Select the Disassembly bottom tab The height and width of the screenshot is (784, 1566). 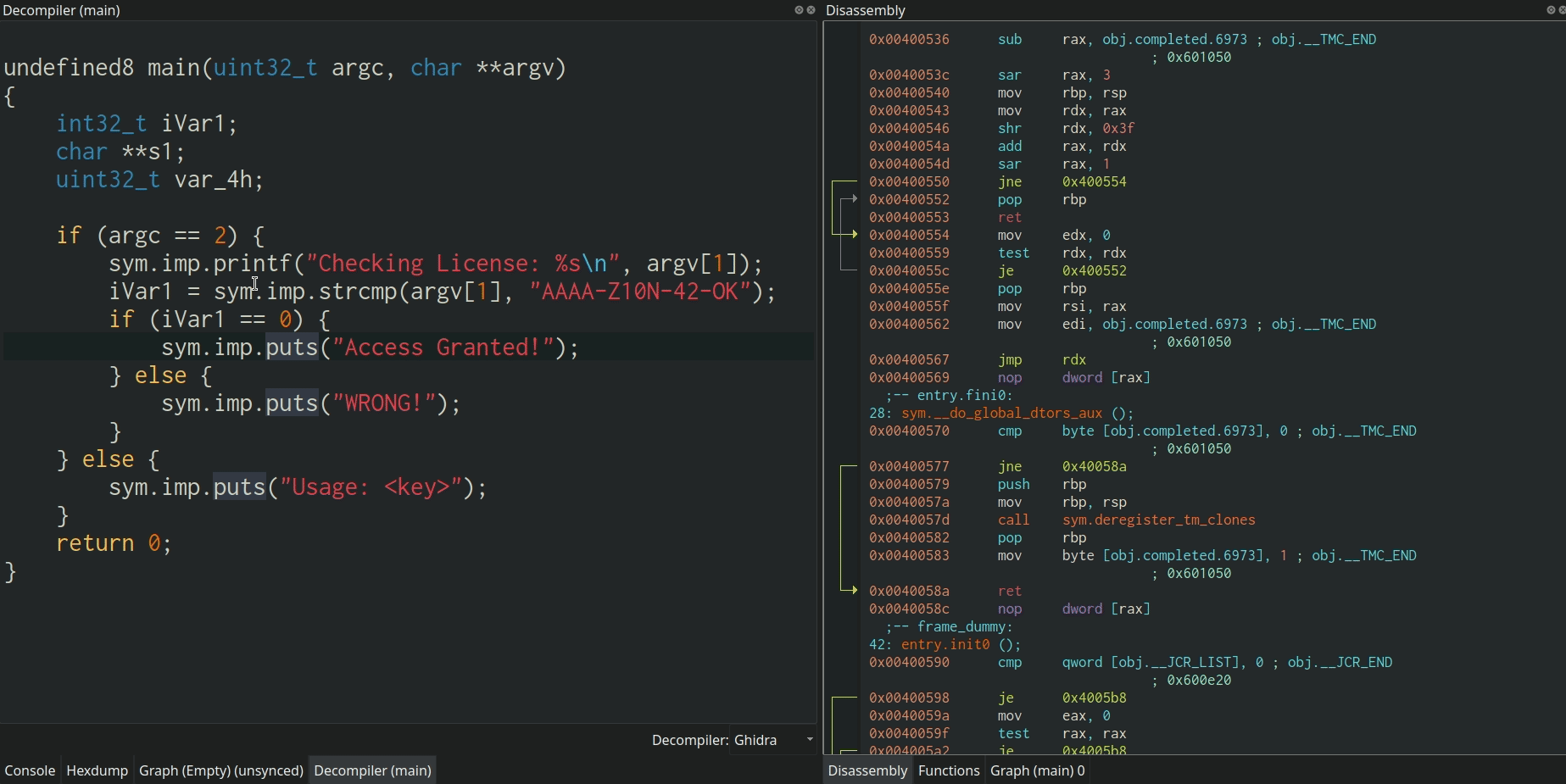pos(867,770)
